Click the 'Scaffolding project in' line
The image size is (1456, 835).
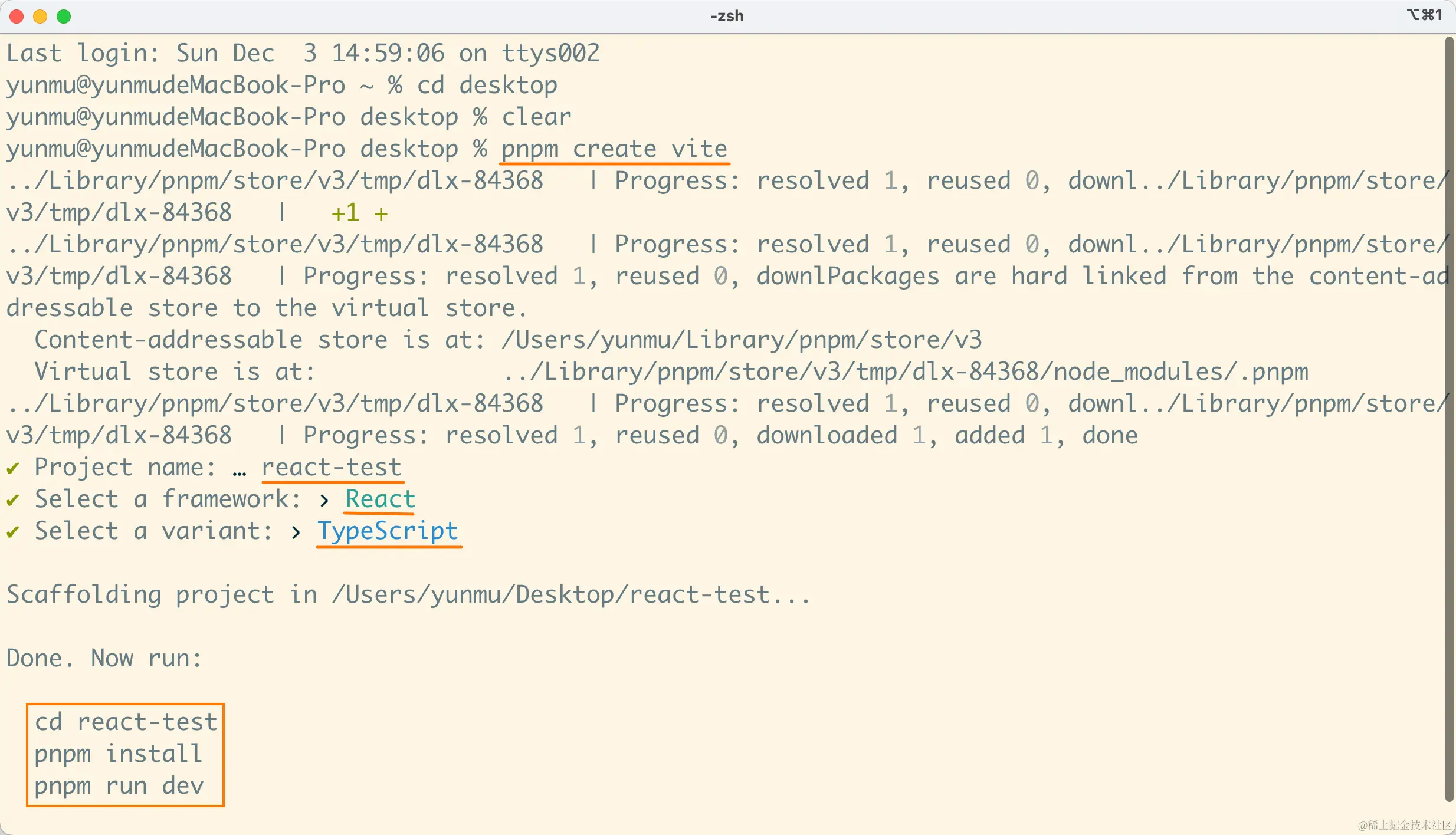408,595
